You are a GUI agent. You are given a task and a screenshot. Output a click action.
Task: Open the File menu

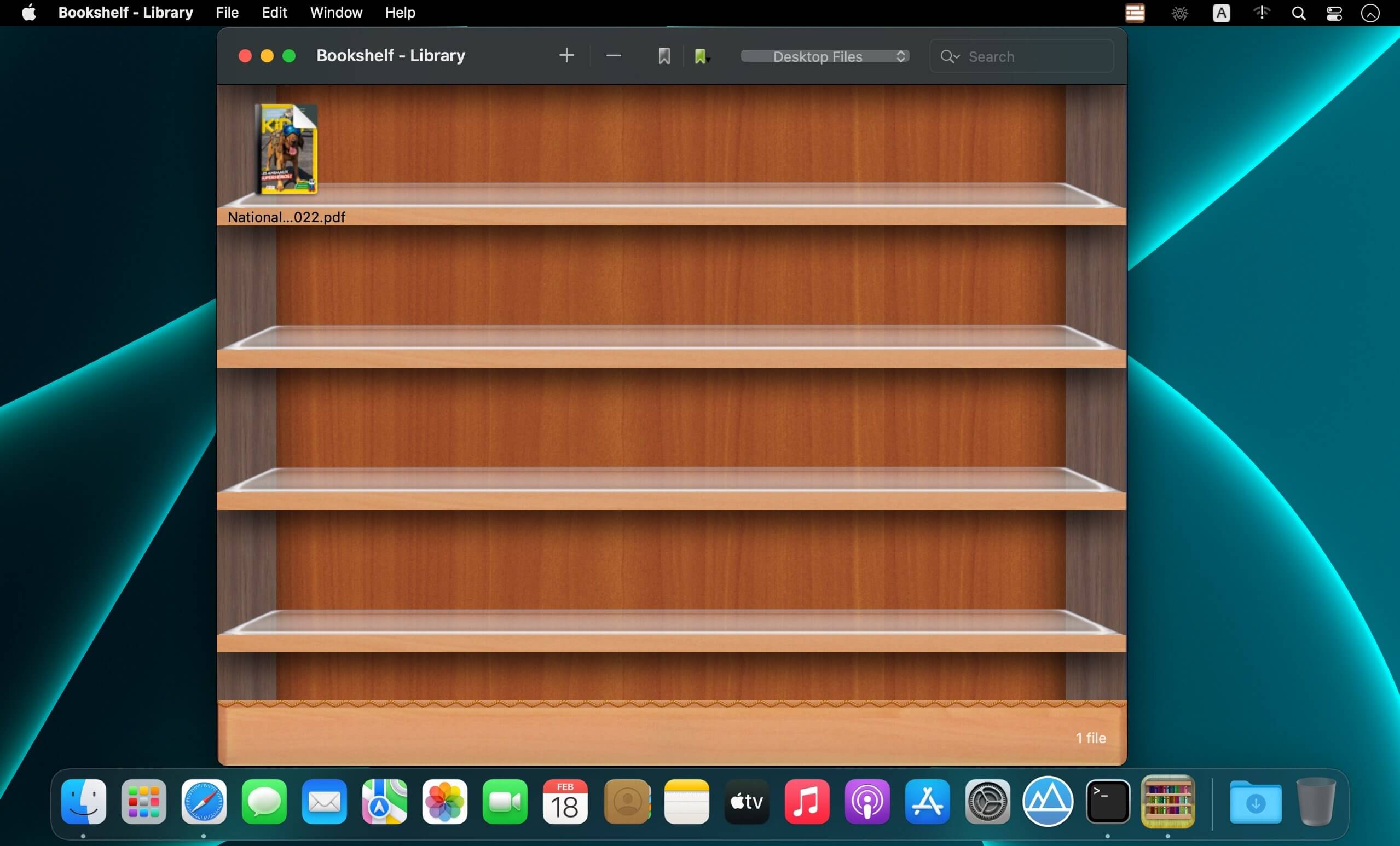pyautogui.click(x=227, y=13)
